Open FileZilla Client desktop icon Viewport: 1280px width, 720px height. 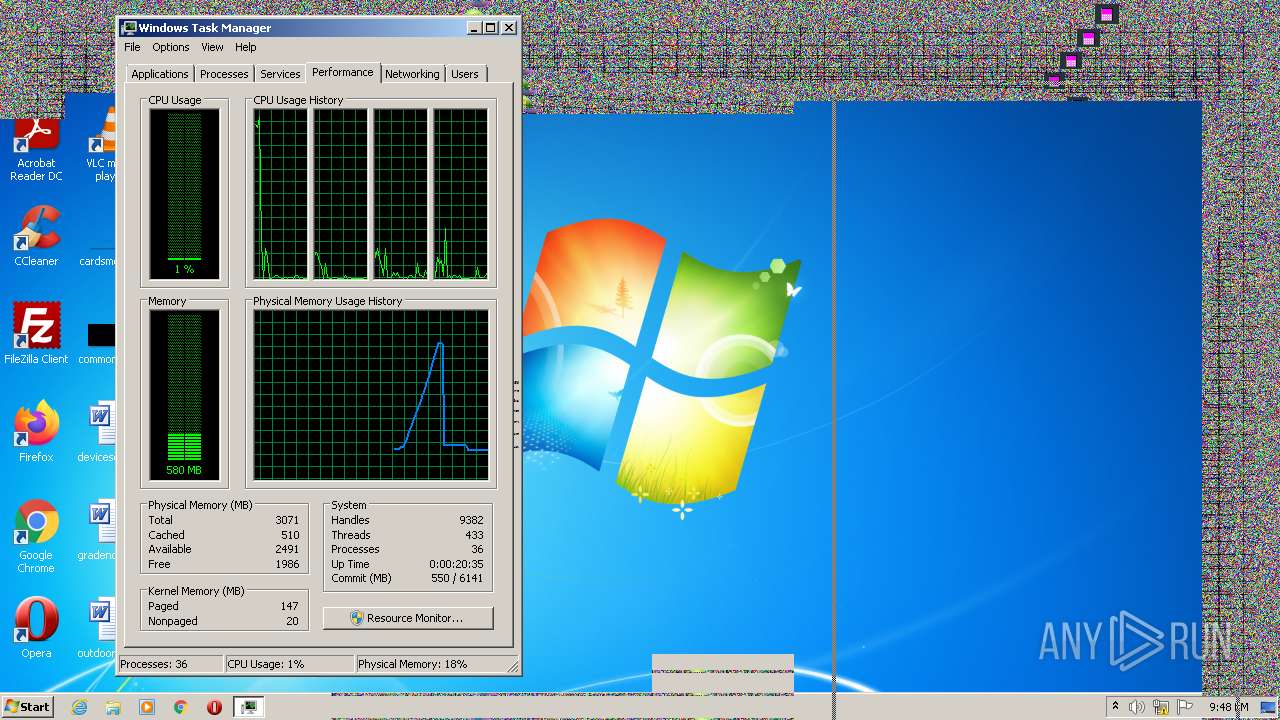tap(36, 334)
